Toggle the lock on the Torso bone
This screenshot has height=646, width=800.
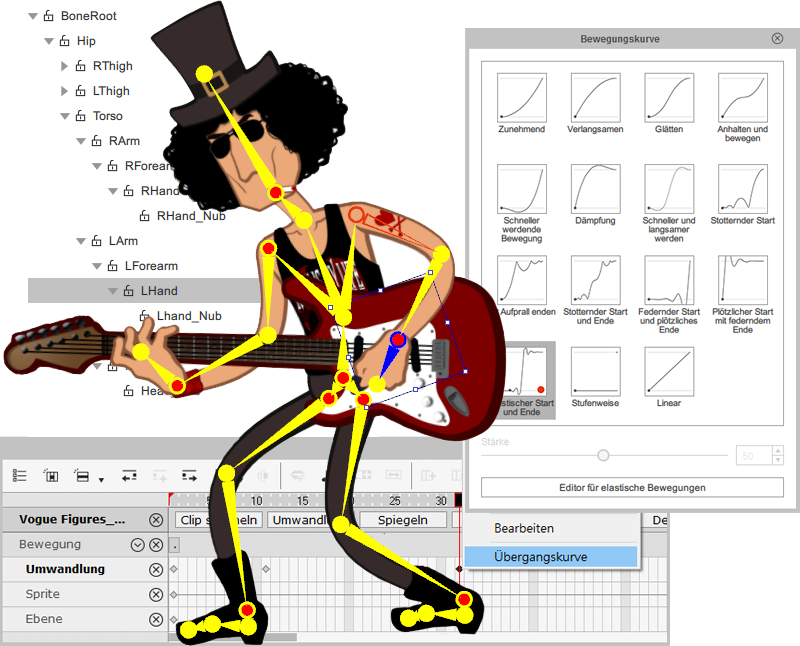81,116
